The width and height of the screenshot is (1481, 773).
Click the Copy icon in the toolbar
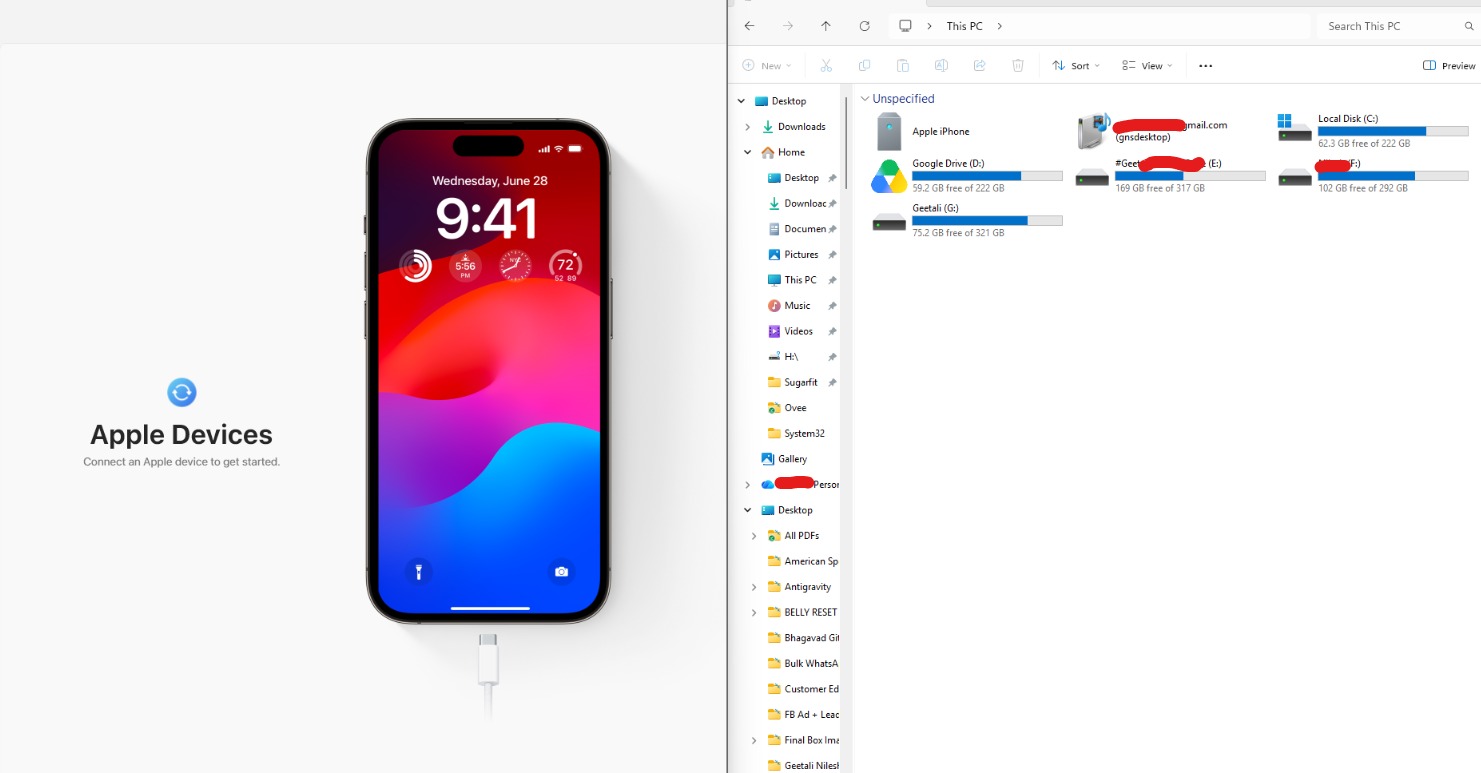tap(864, 66)
